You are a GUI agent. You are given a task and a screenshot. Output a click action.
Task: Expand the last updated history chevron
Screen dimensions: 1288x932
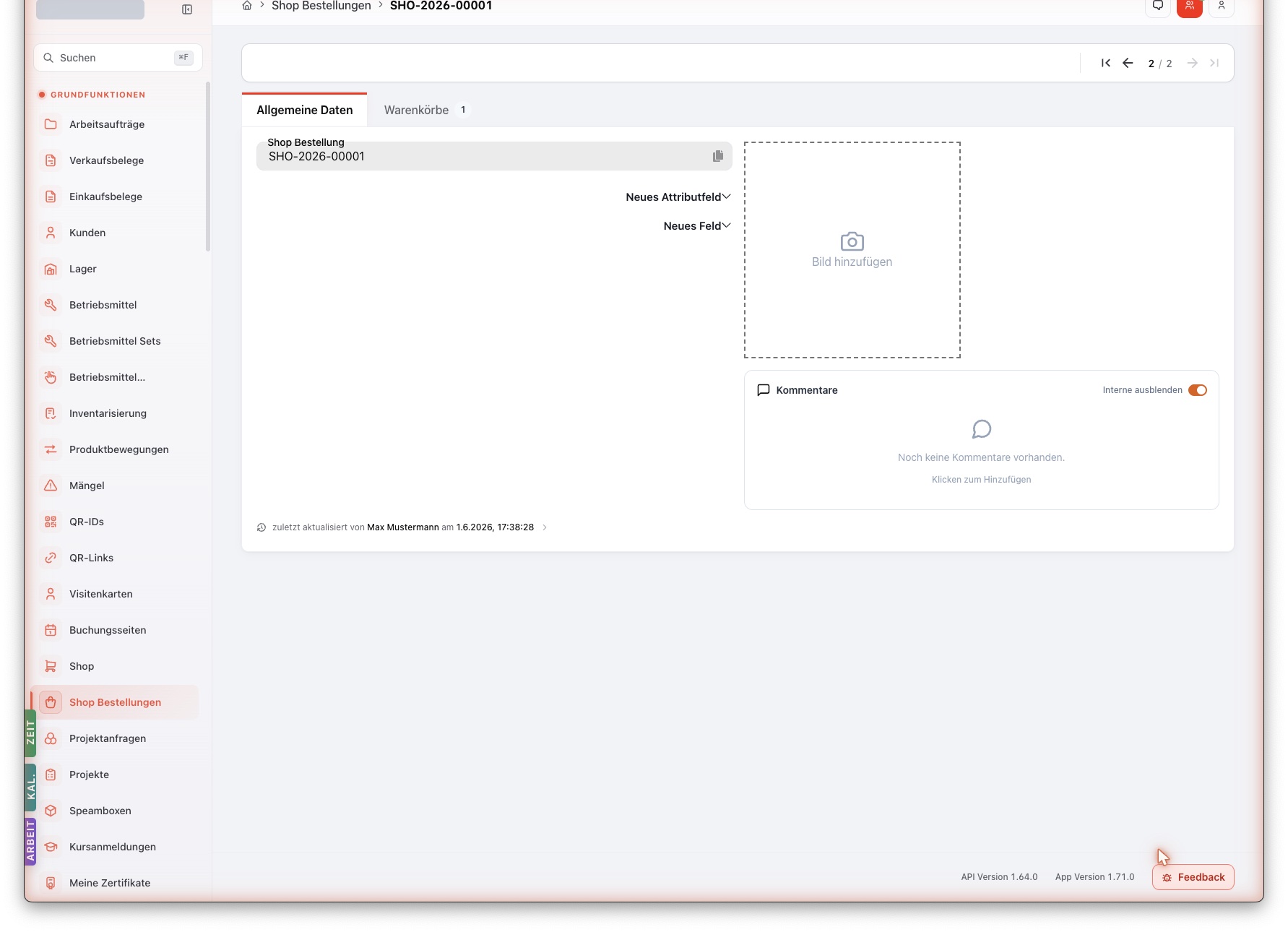pos(545,527)
